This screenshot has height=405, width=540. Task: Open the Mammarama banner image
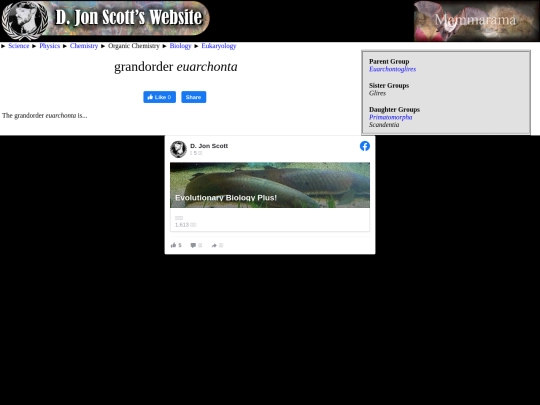(477, 21)
